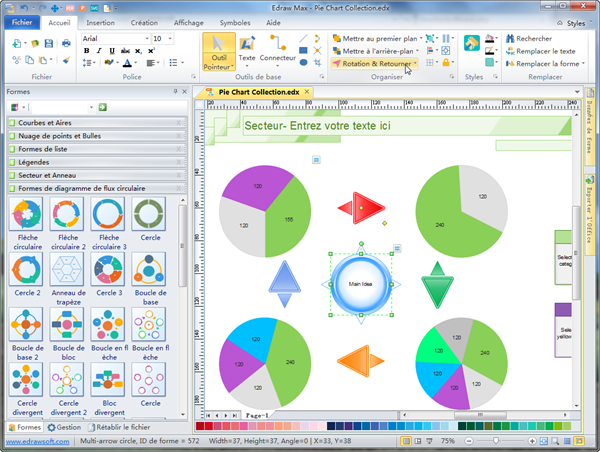Switch to the Insertion ribbon tab
The width and height of the screenshot is (600, 452).
[100, 23]
